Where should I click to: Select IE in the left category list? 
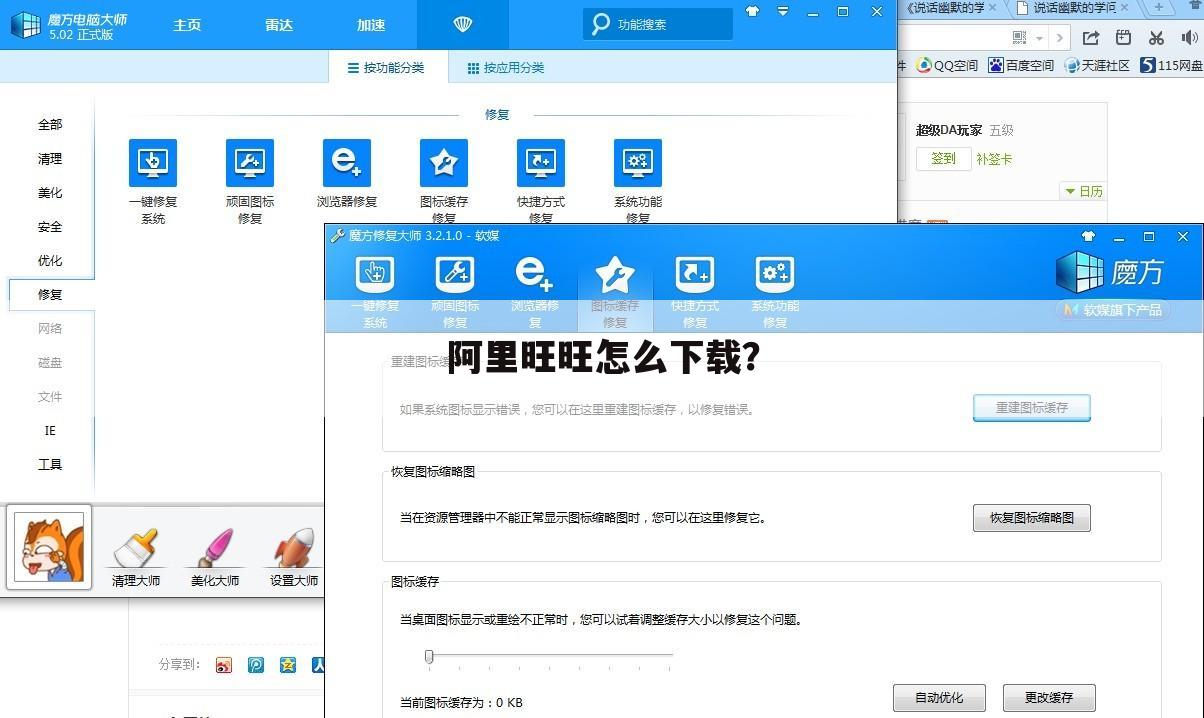click(50, 431)
